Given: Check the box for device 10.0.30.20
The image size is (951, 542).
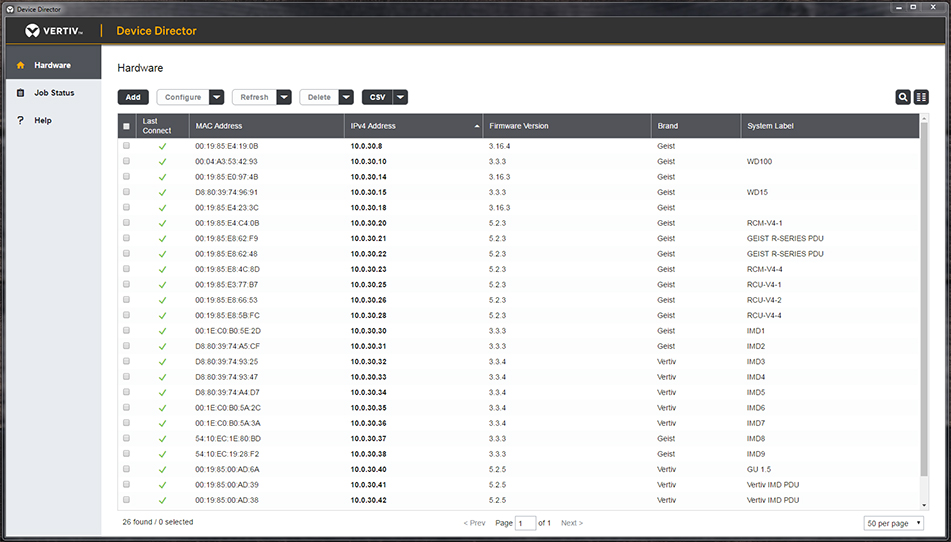Looking at the screenshot, I should 126,223.
